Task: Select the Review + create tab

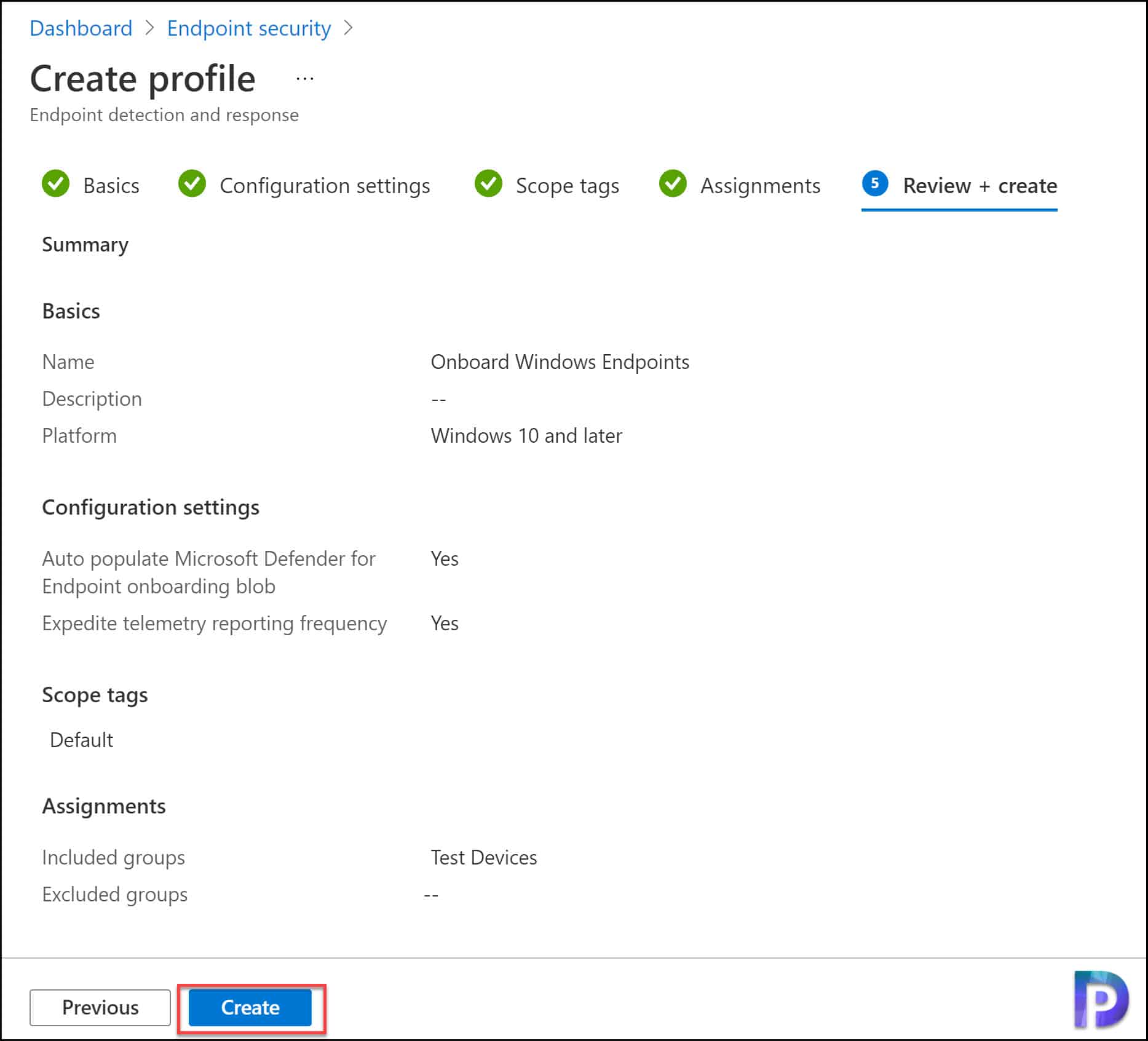Action: click(980, 186)
